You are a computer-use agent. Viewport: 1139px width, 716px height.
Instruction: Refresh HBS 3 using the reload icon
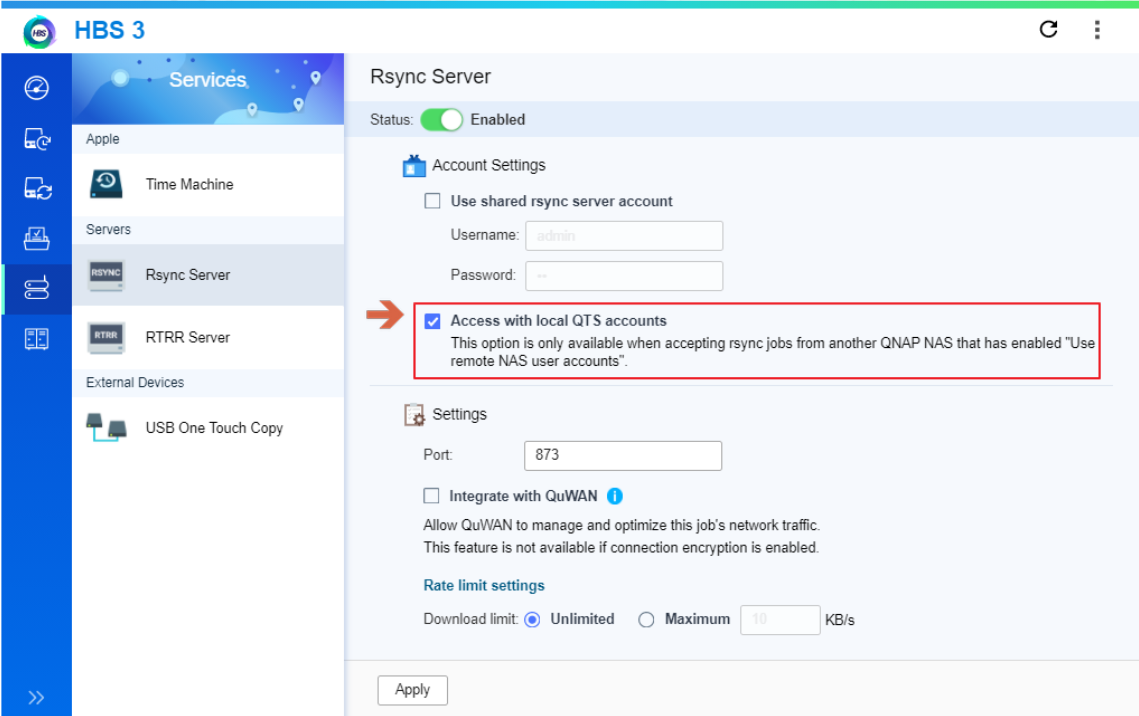coord(1048,30)
